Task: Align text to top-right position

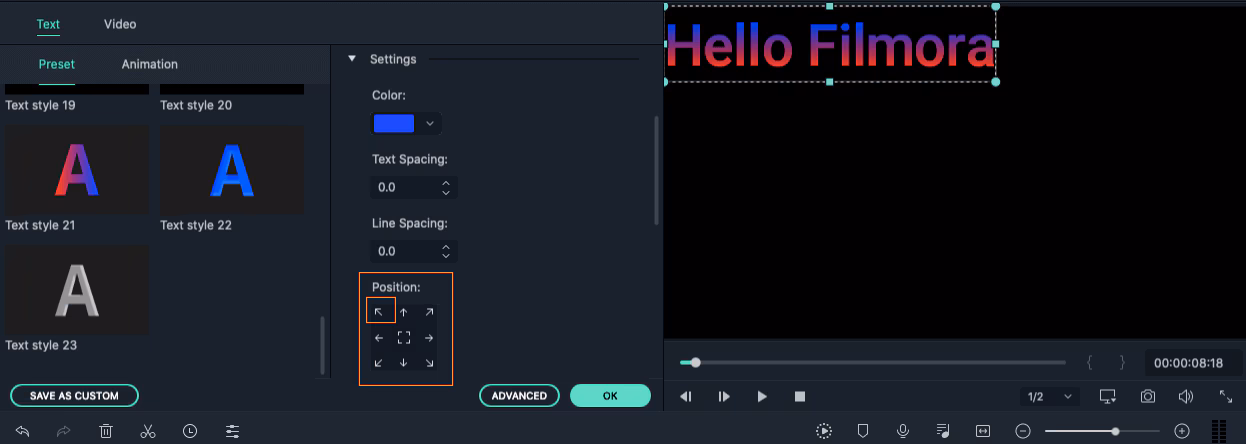Action: coord(428,312)
